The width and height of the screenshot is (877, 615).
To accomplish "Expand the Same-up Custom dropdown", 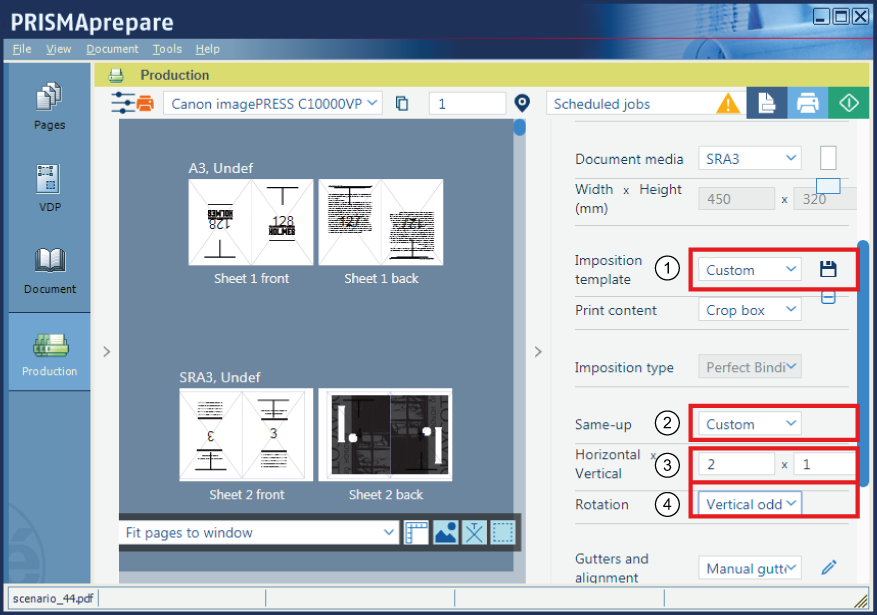I will click(750, 424).
